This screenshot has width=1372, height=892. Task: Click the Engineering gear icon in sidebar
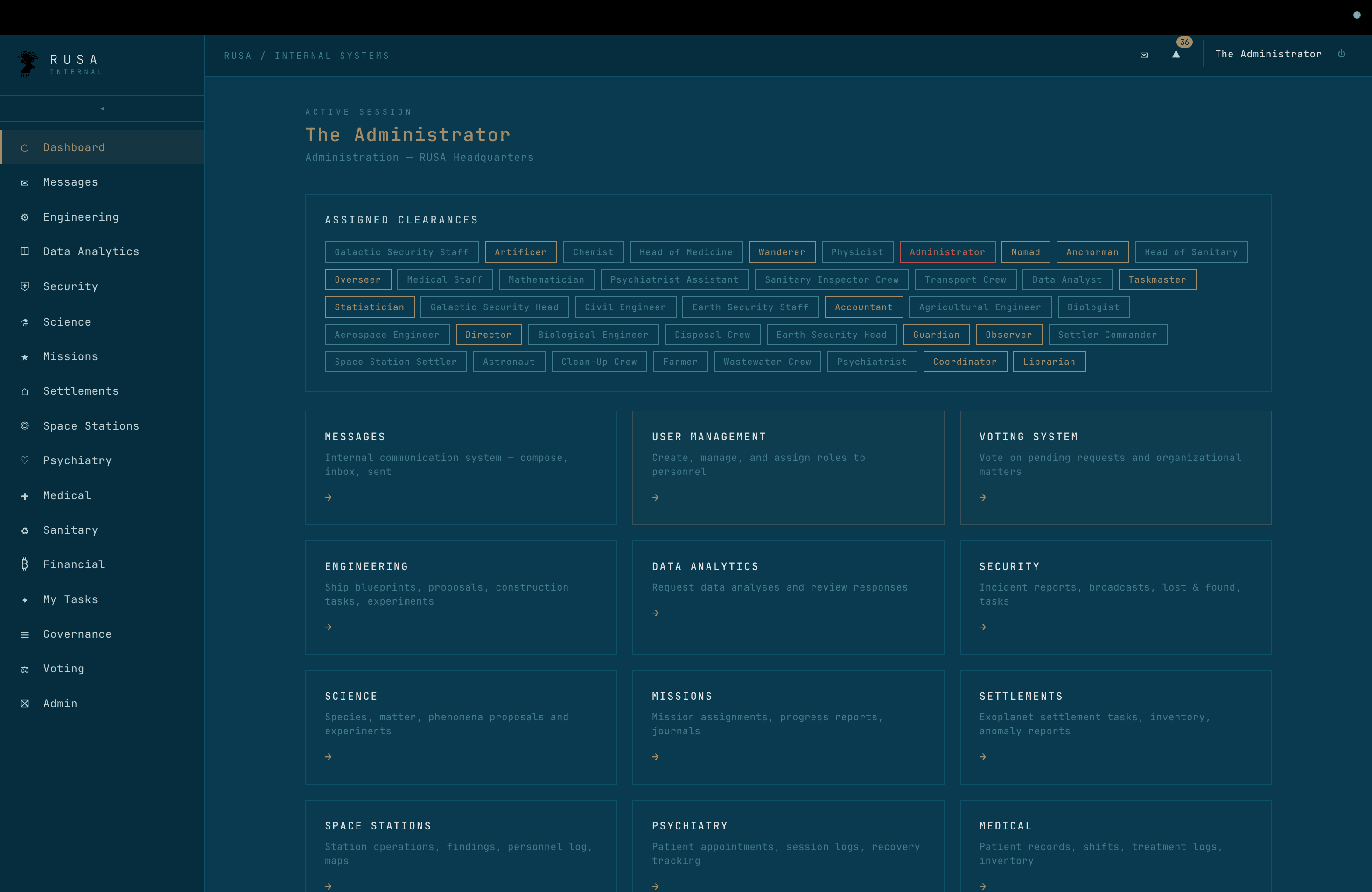25,217
